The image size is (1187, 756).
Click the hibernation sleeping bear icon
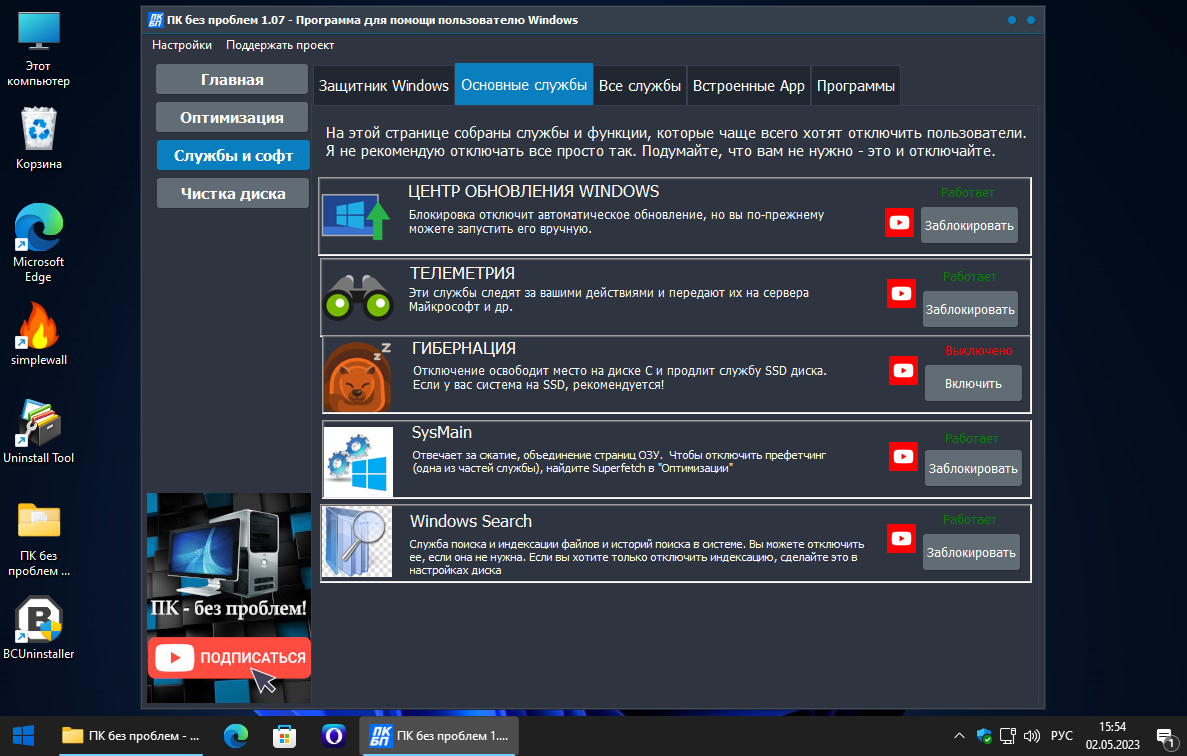[358, 376]
